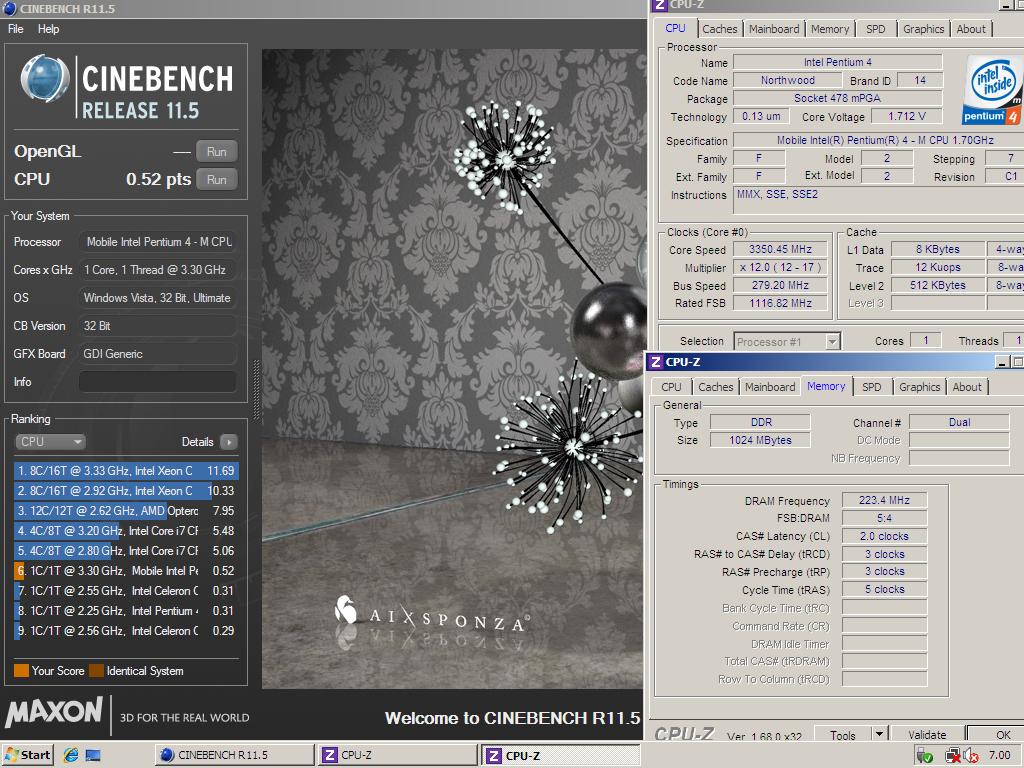Switch to Memory tab in upper CPU-Z window
This screenshot has height=768, width=1024.
pos(830,29)
